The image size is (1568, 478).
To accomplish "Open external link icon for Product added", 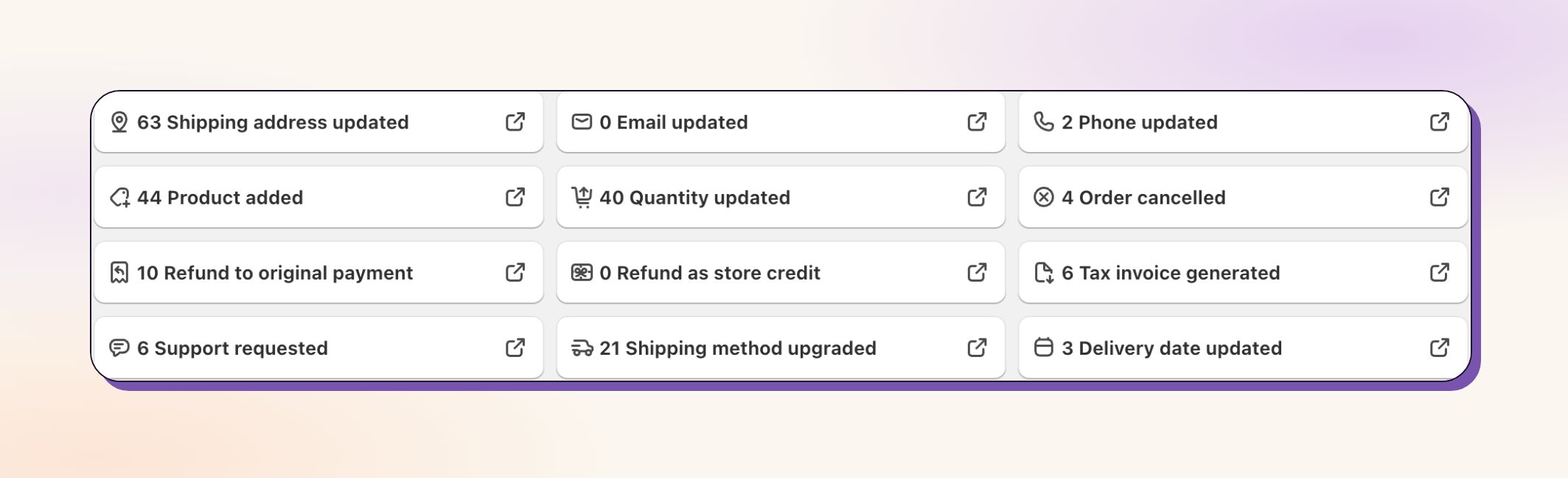I will point(515,197).
